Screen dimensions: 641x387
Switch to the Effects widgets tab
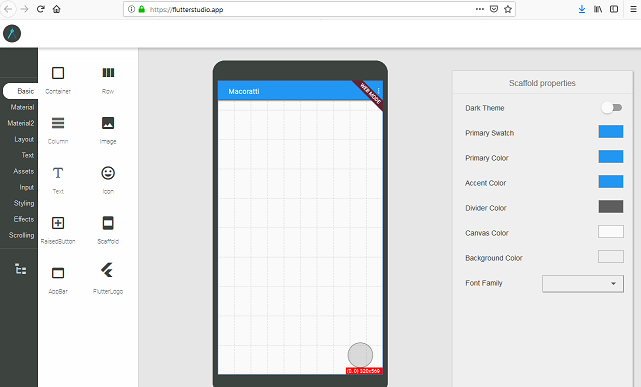[x=24, y=219]
